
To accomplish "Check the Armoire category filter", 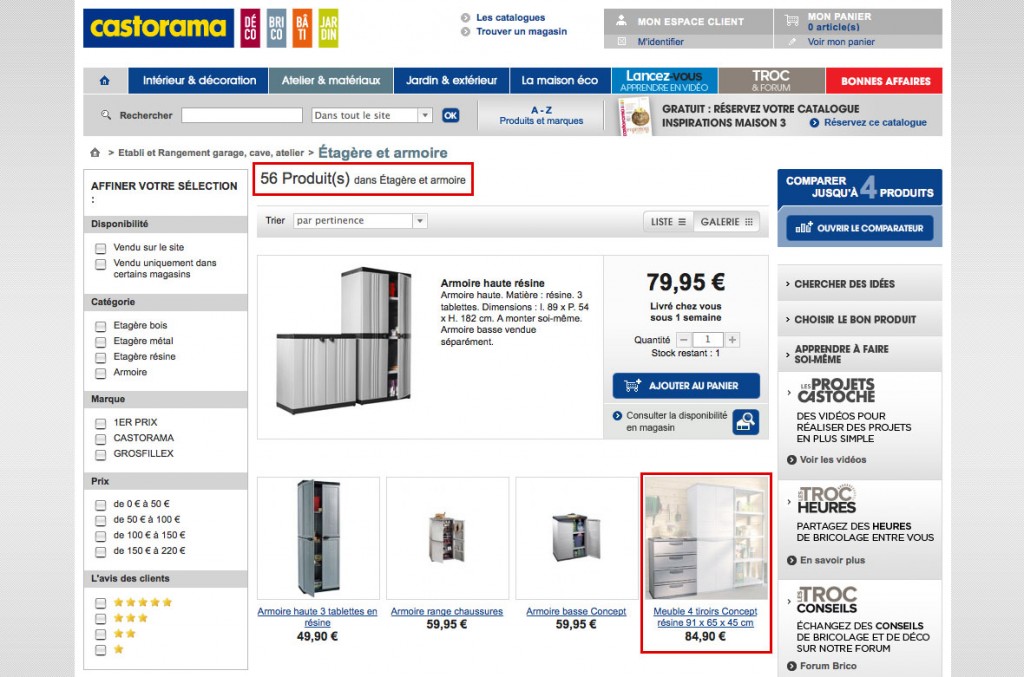I will click(101, 373).
